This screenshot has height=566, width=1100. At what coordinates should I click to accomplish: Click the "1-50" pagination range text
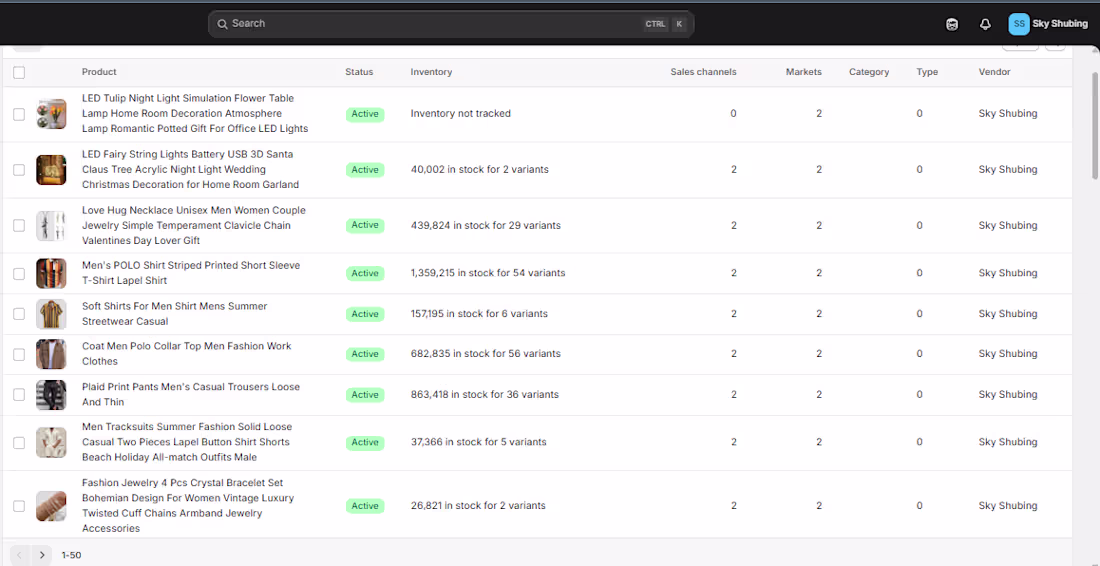72,555
